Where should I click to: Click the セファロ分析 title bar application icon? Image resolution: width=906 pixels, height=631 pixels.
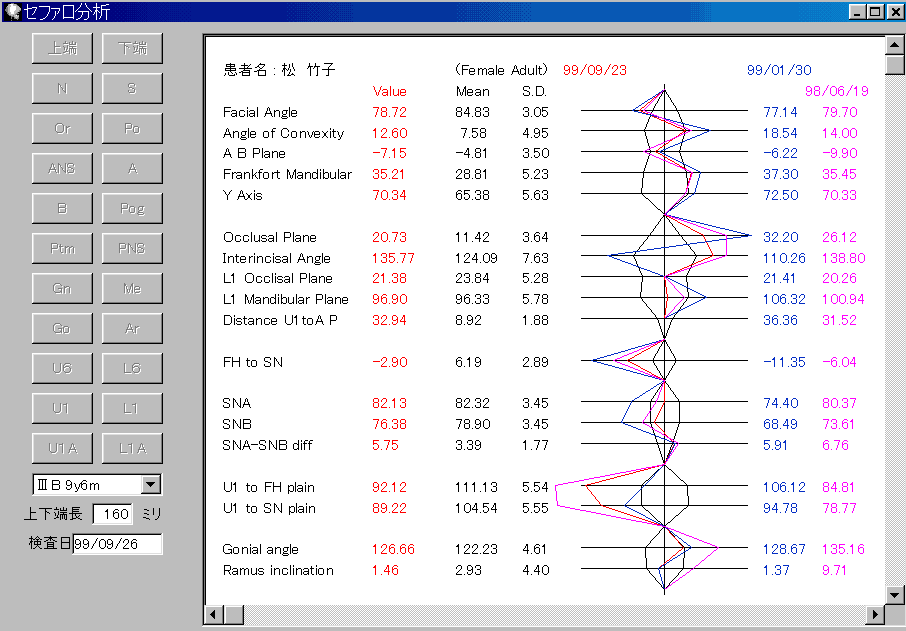[12, 11]
